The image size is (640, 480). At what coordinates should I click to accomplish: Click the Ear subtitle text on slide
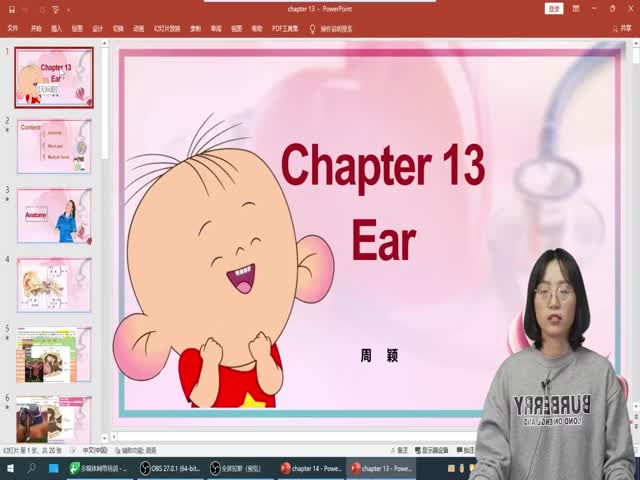(x=384, y=240)
